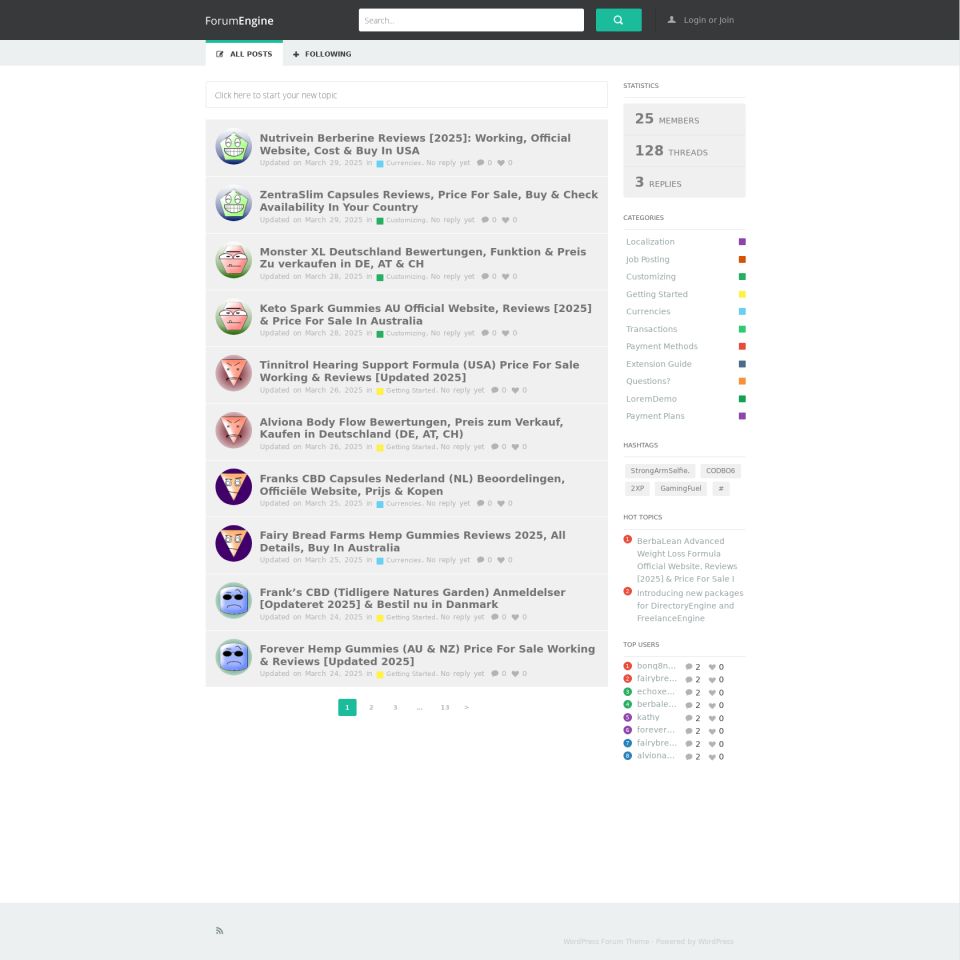Click heart icon on ZentraSlim Capsules post
Image resolution: width=960 pixels, height=960 pixels.
point(506,220)
